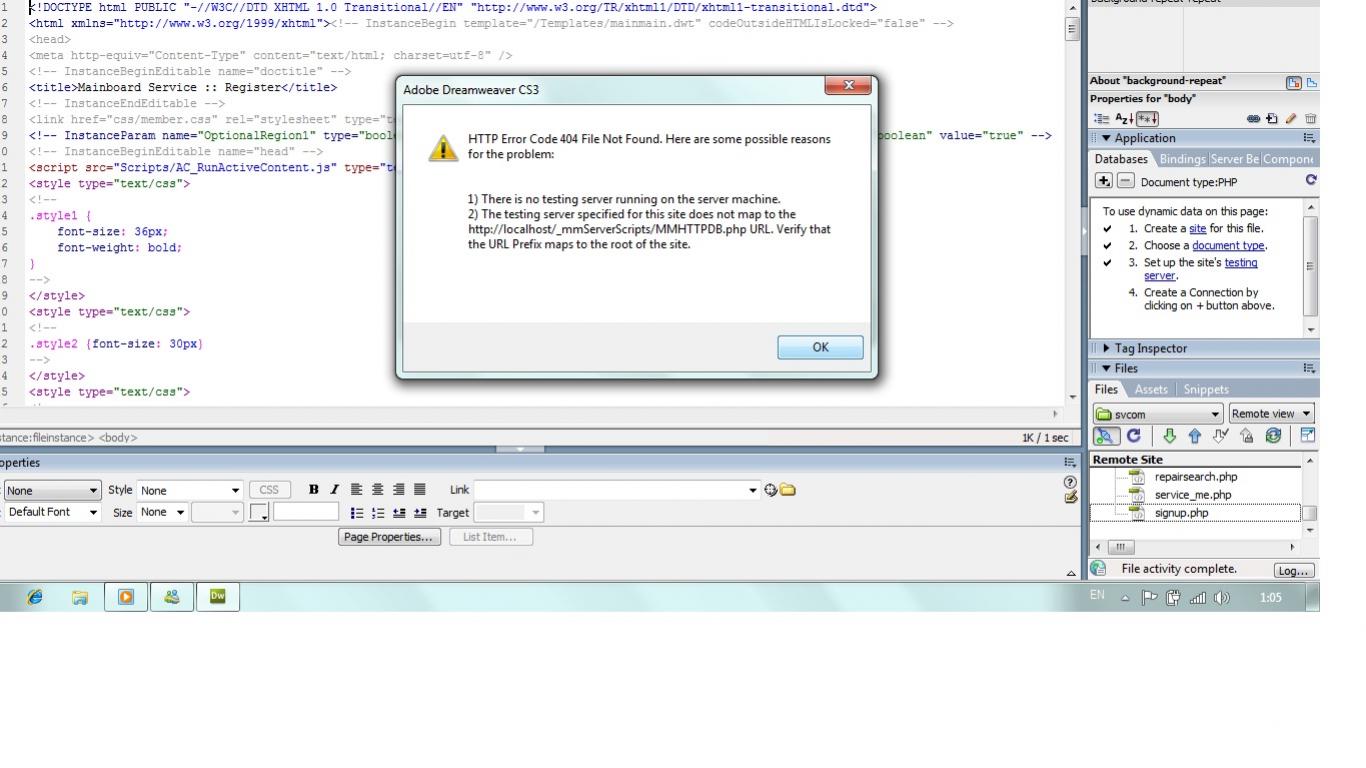The width and height of the screenshot is (1366, 768).
Task: Apply Align Left in Properties
Action: (357, 490)
